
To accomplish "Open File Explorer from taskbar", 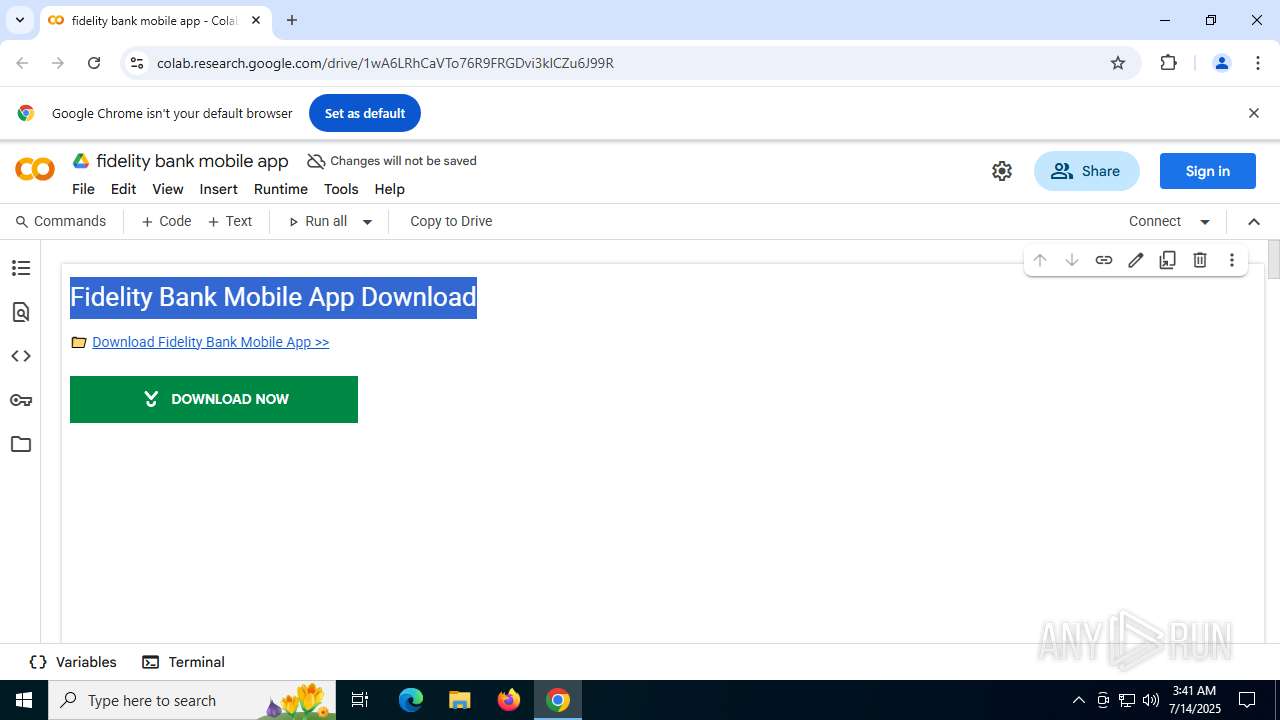I will (460, 700).
